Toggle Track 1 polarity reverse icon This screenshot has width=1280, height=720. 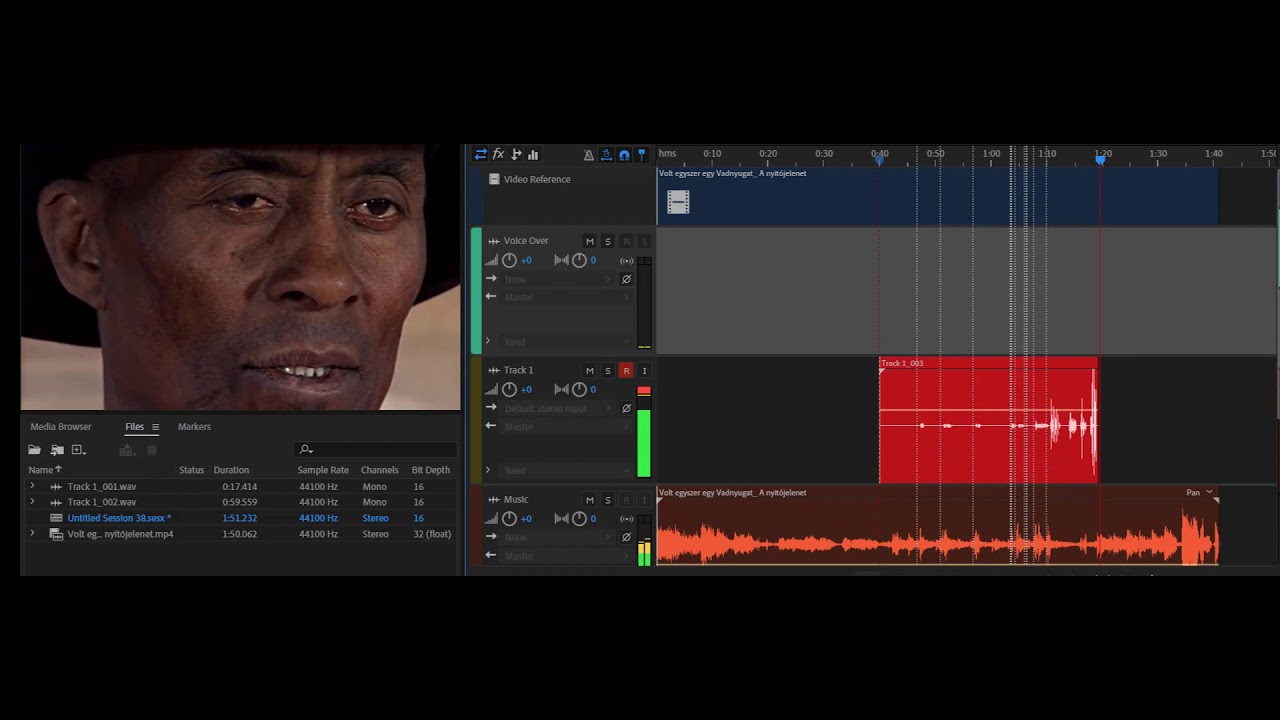point(626,408)
